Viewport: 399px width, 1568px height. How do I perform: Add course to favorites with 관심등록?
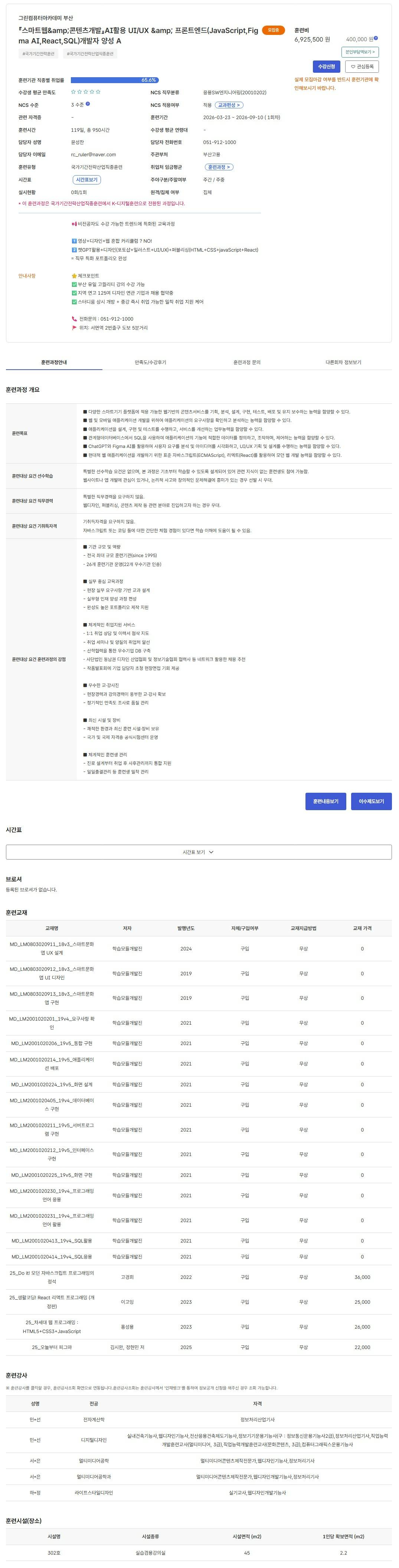pyautogui.click(x=362, y=66)
